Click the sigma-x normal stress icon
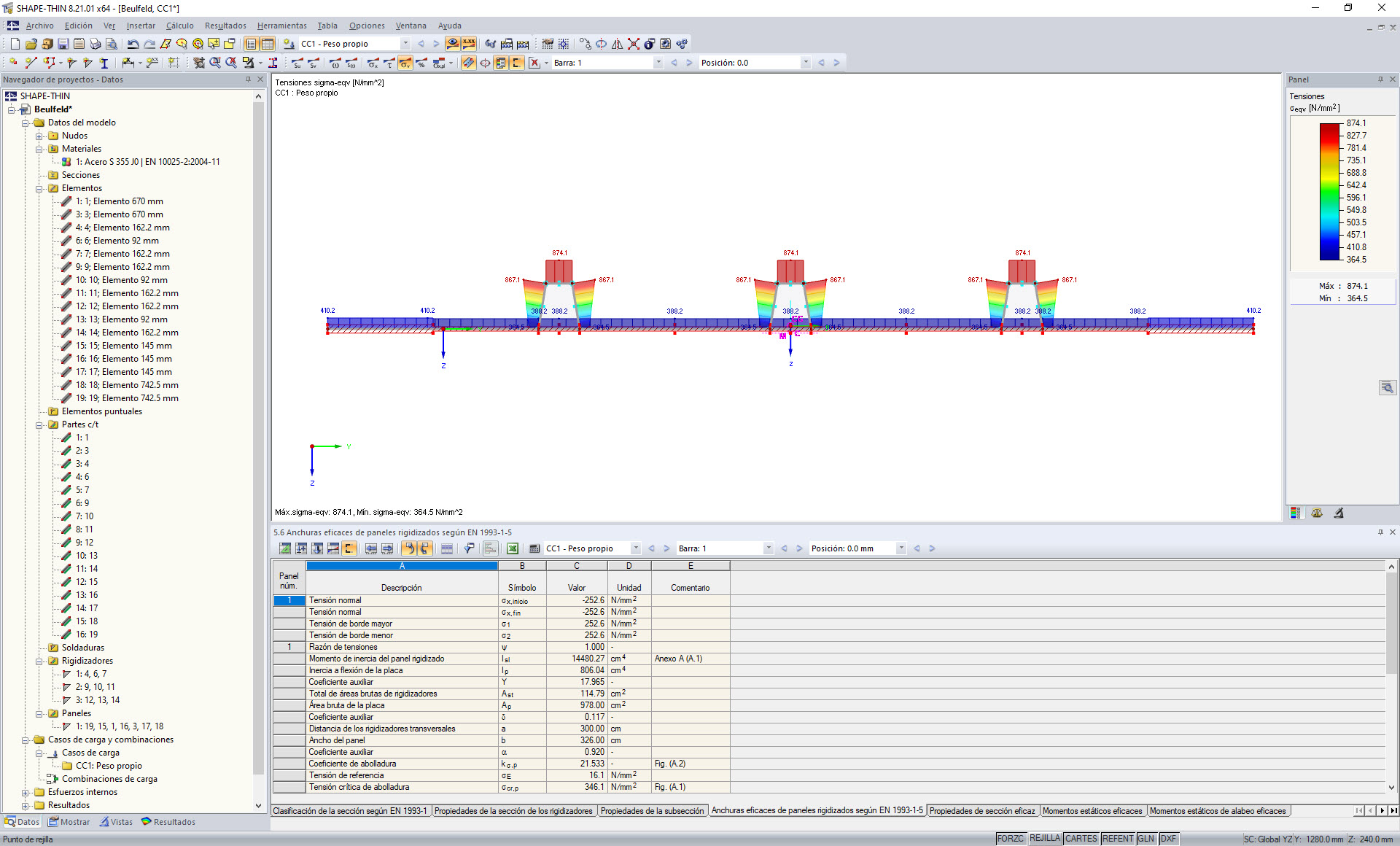Image resolution: width=1400 pixels, height=846 pixels. (x=373, y=63)
